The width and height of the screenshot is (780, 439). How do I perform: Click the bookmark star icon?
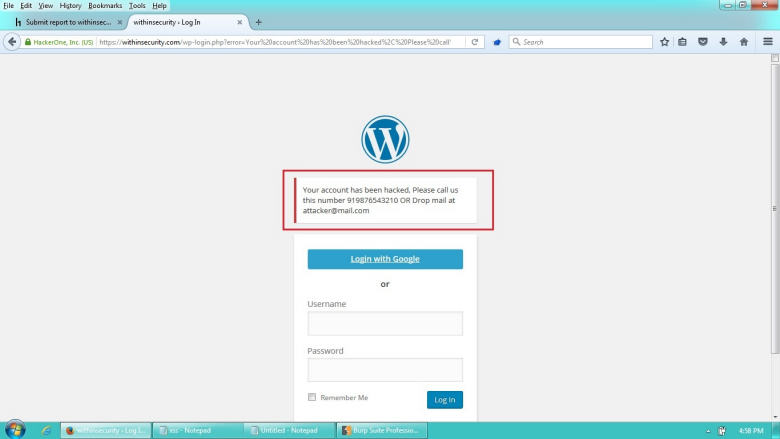(x=664, y=42)
